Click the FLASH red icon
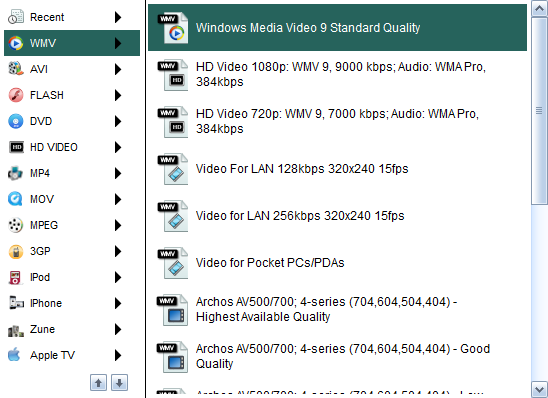Image resolution: width=548 pixels, height=398 pixels. point(16,95)
